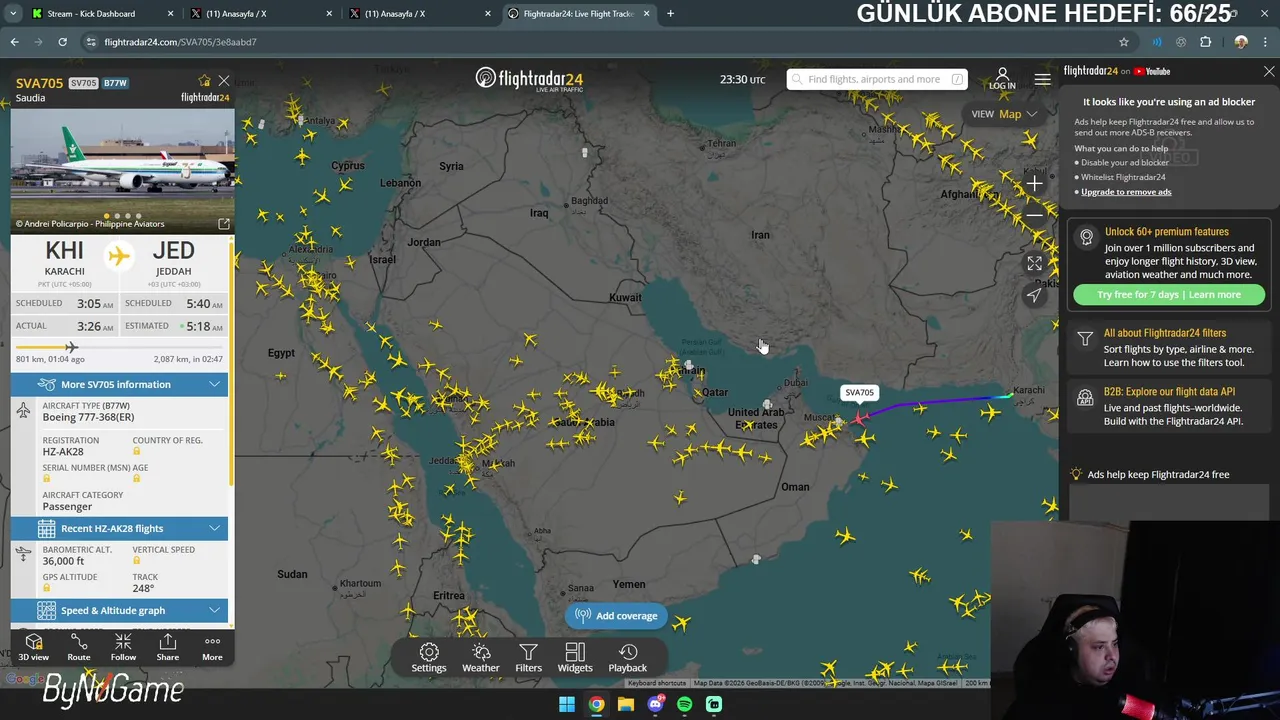Image resolution: width=1280 pixels, height=720 pixels.
Task: Click registration HZ-AK28
Action: pos(63,452)
